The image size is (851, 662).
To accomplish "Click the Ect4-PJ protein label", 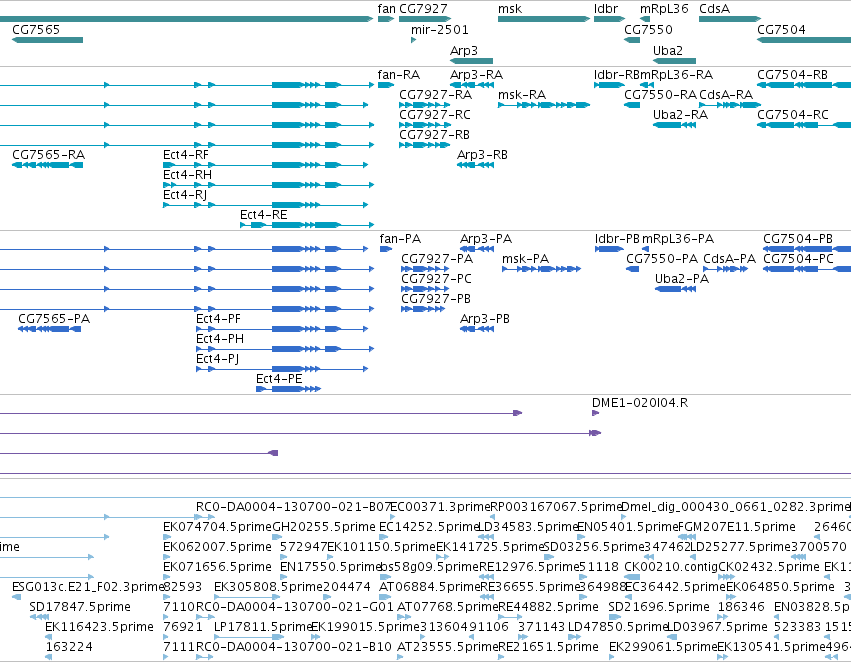I will click(217, 359).
